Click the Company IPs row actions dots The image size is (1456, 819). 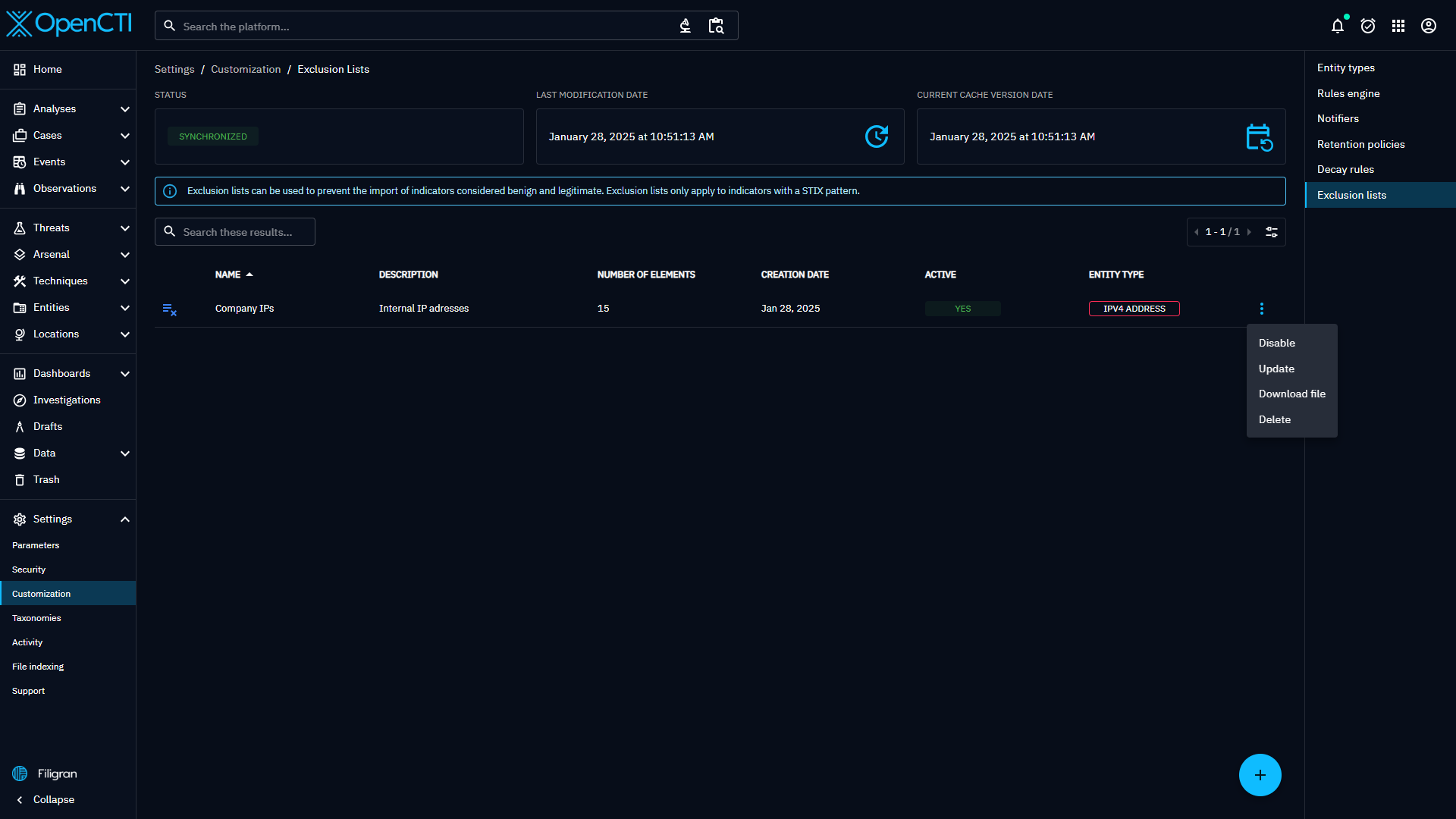pos(1262,309)
